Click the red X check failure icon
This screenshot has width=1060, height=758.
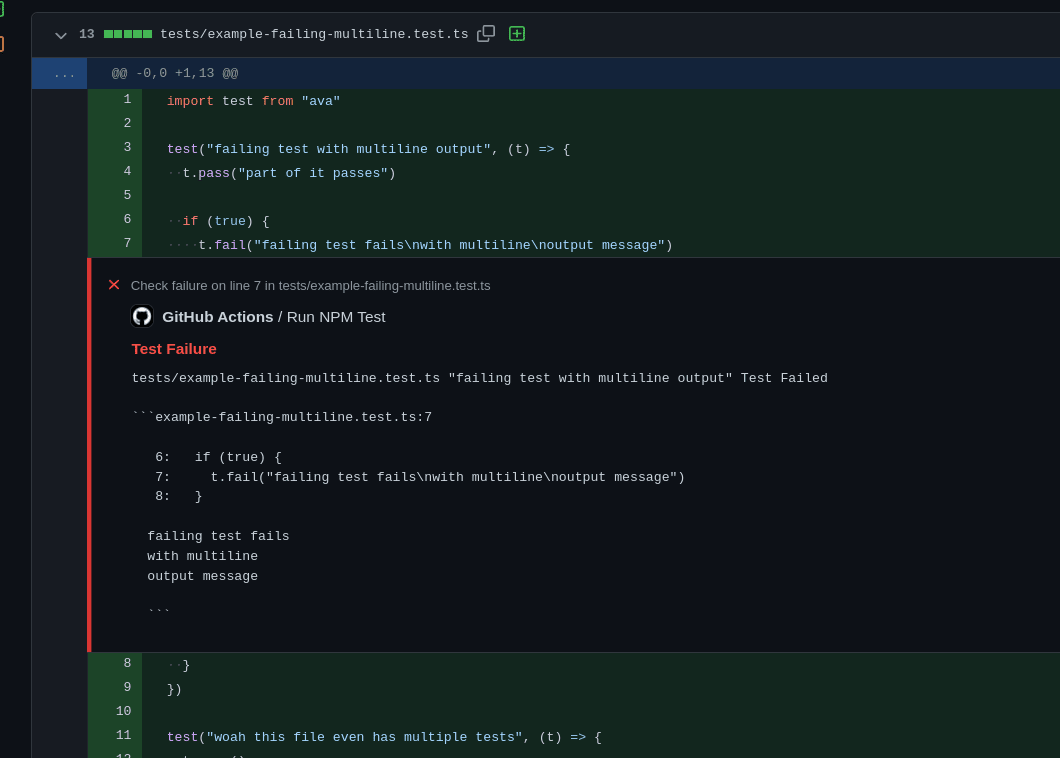tap(113, 285)
